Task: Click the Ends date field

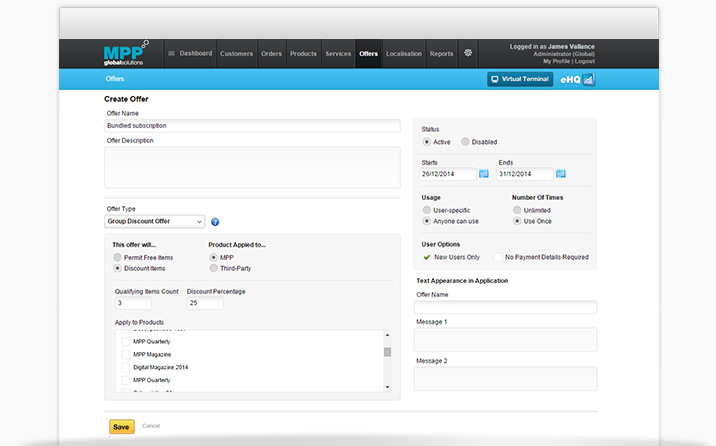Action: tap(525, 174)
